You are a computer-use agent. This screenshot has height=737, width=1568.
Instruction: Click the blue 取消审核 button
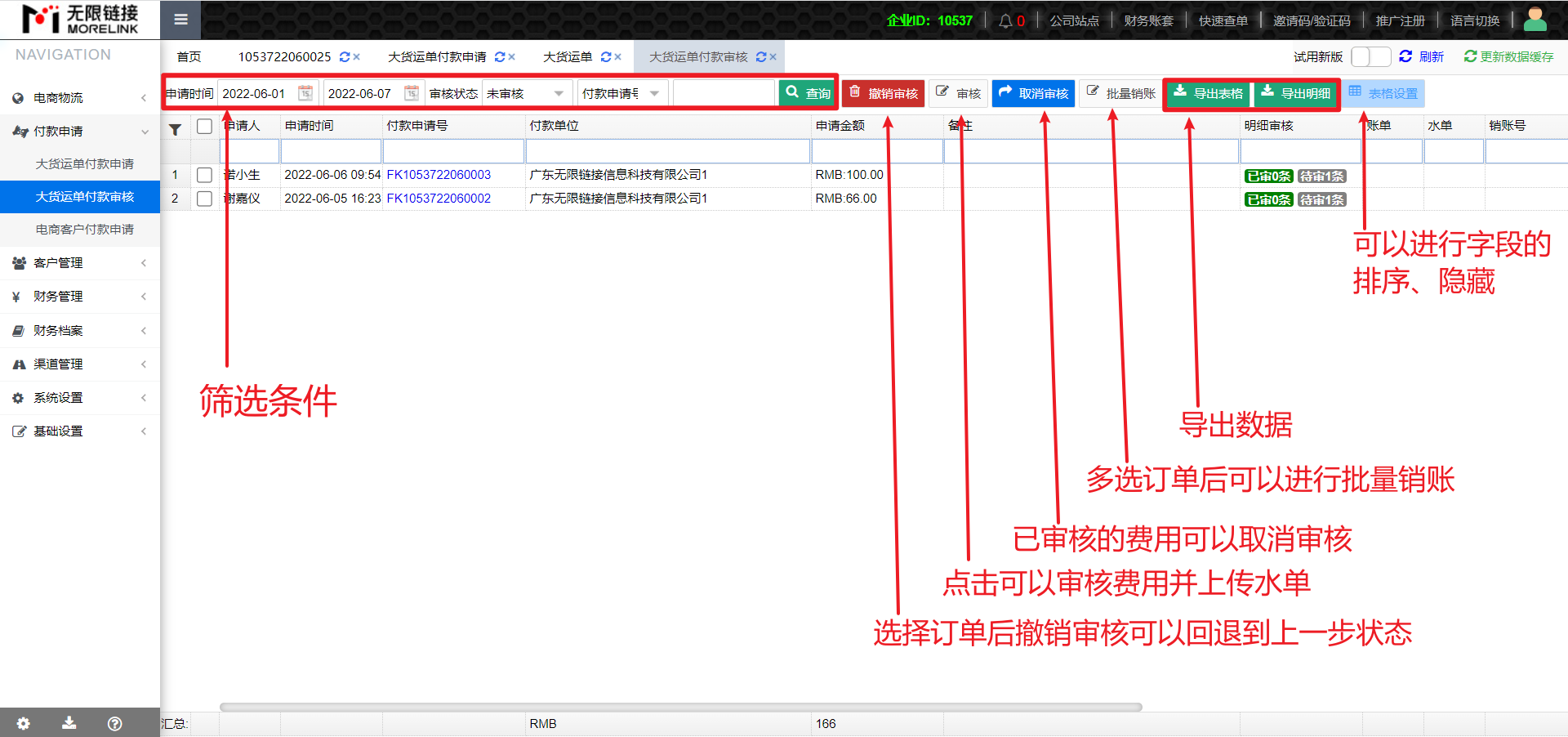pyautogui.click(x=1033, y=93)
